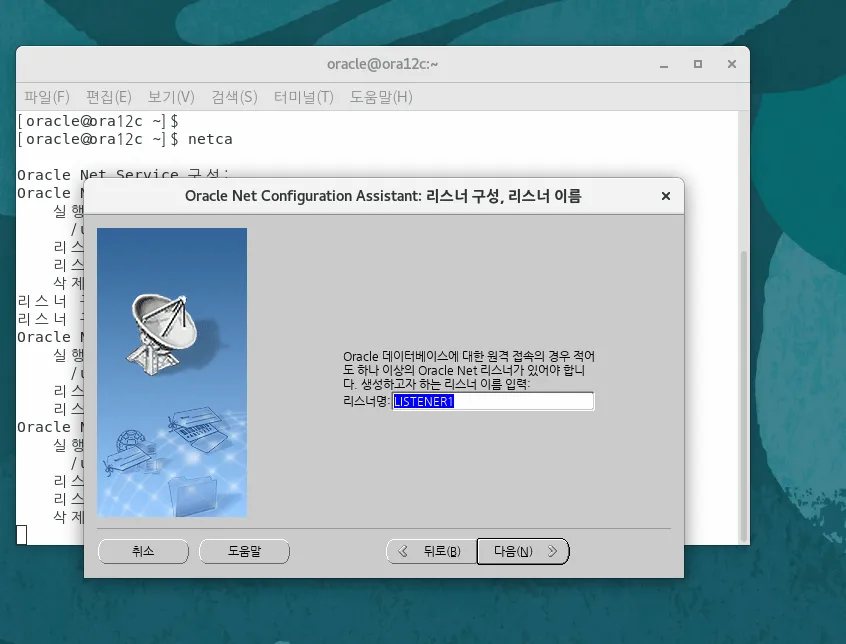Click the 리스너명: label text
The image size is (846, 644).
pyautogui.click(x=366, y=401)
